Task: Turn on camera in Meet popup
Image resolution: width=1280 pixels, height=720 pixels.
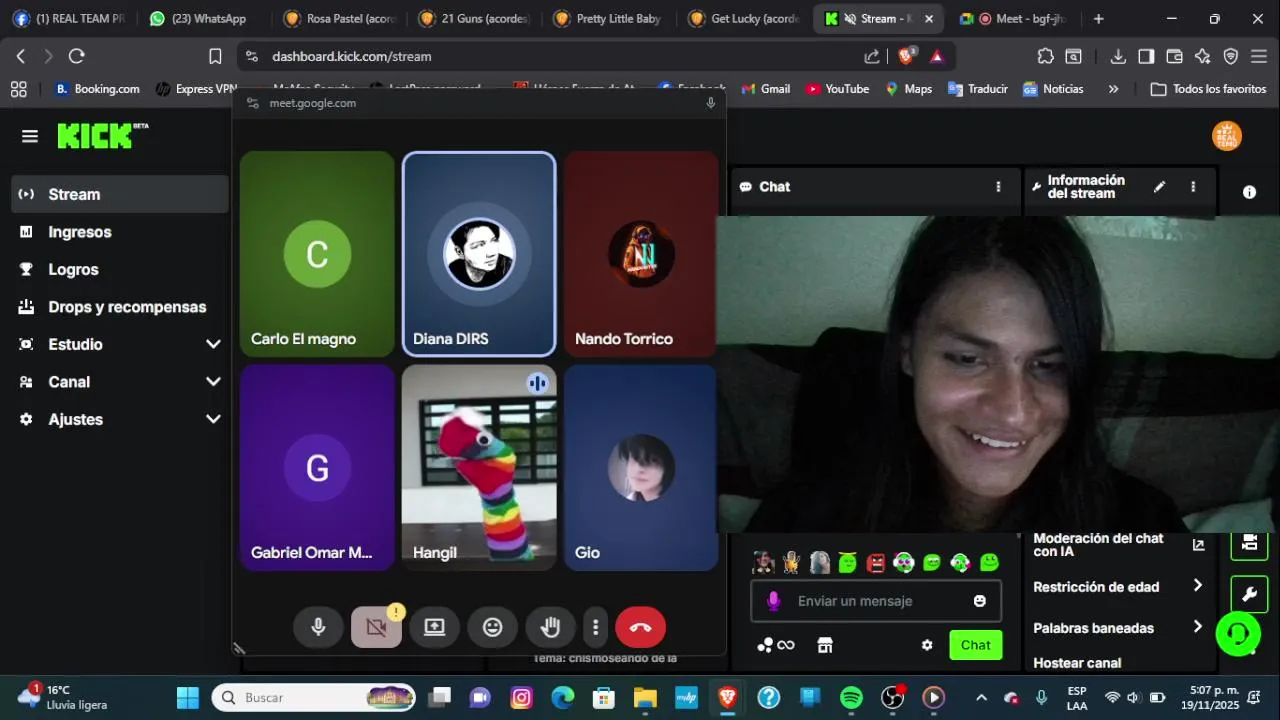Action: coord(376,627)
